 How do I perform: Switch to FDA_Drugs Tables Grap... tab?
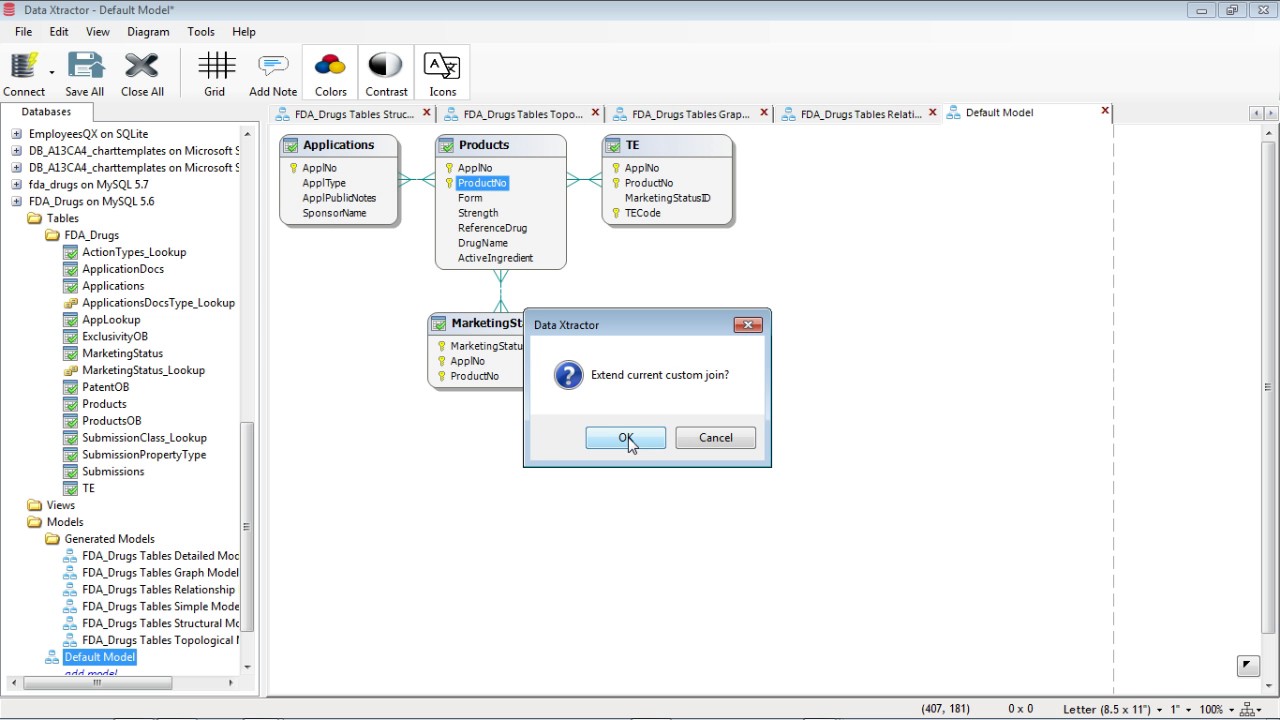pyautogui.click(x=691, y=114)
